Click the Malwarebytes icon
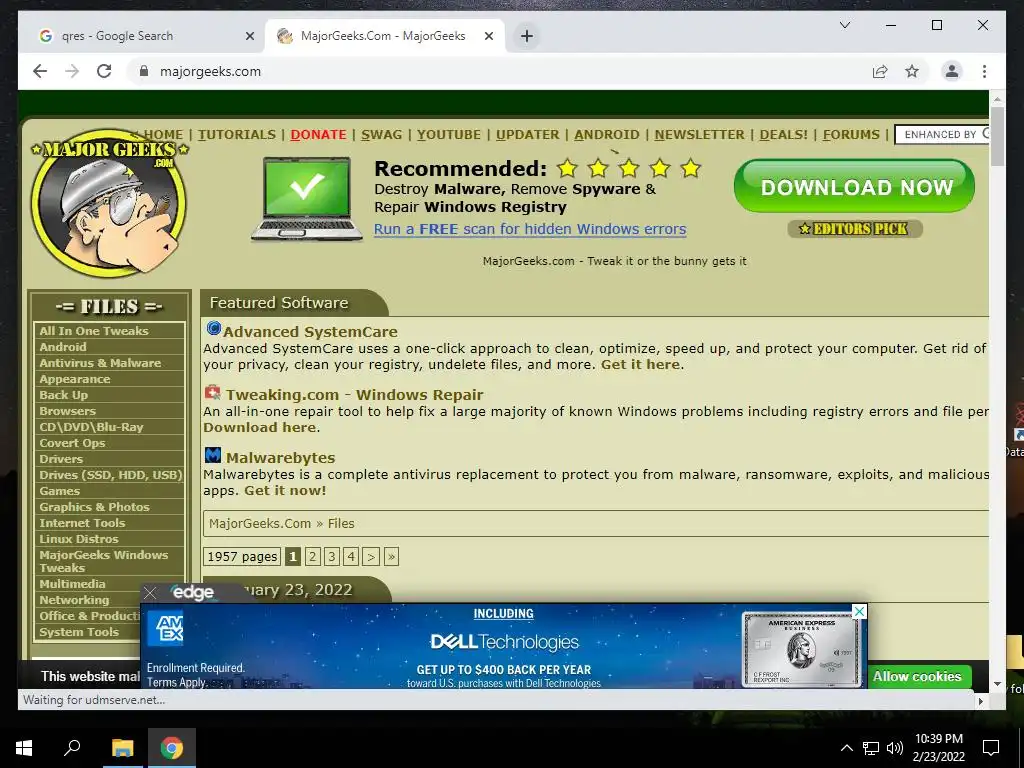The height and width of the screenshot is (768, 1024). 213,455
